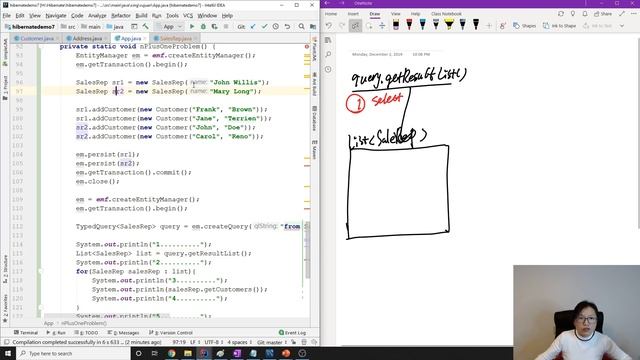Start debugging with the bug icon
The width and height of the screenshot is (640, 360).
pos(203,27)
